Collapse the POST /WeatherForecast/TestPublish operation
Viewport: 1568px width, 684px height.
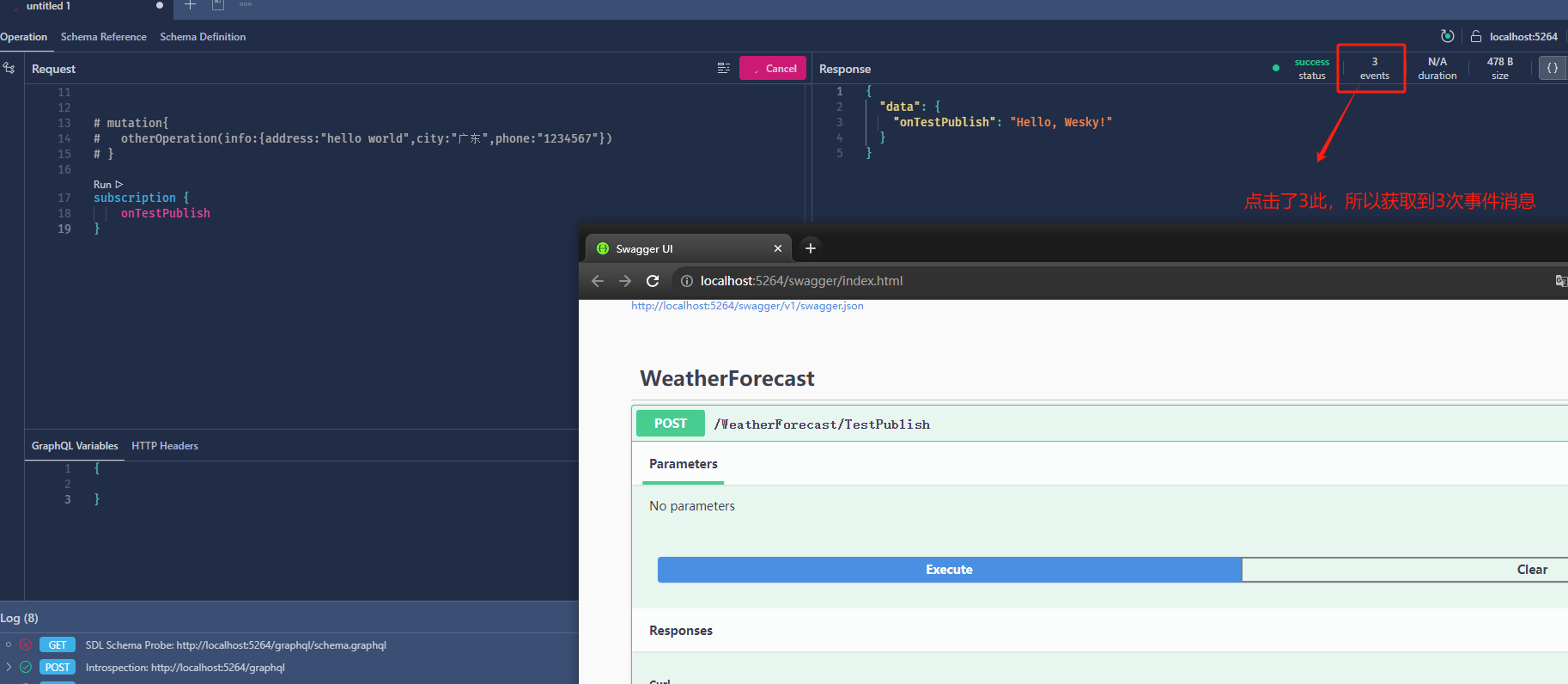[1099, 424]
